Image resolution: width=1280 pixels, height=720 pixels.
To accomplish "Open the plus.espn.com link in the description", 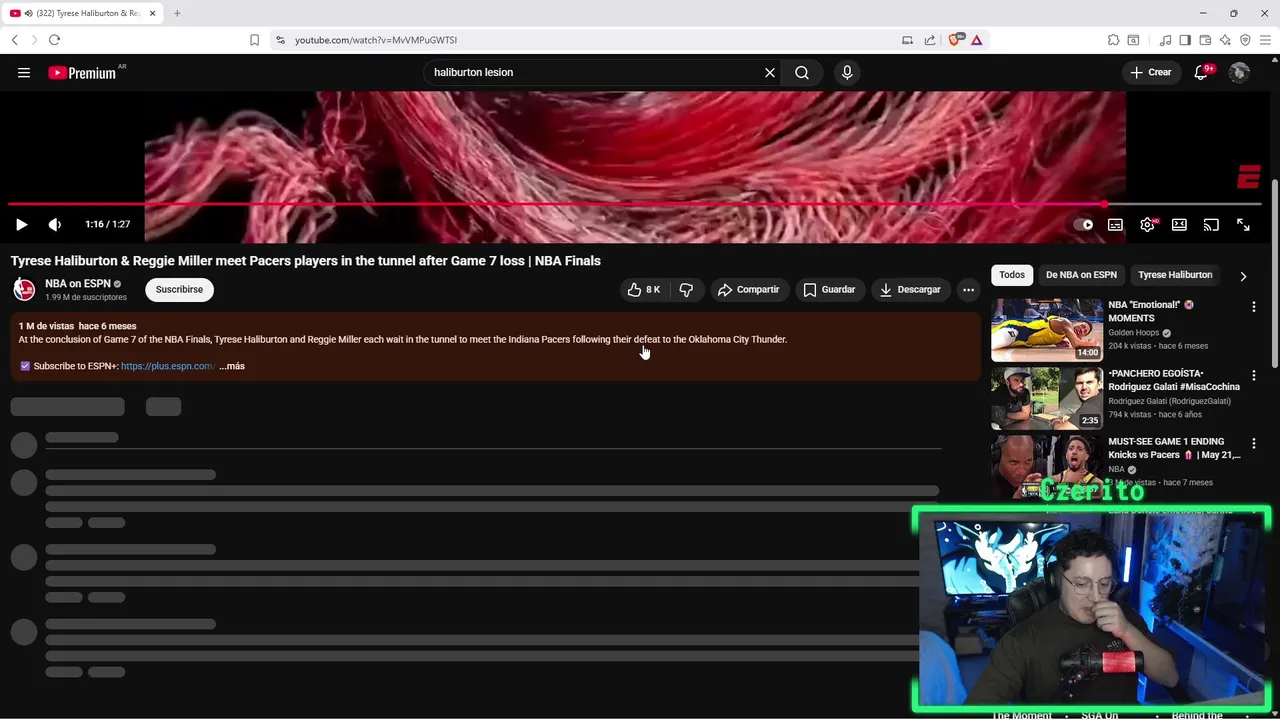I will 167,366.
